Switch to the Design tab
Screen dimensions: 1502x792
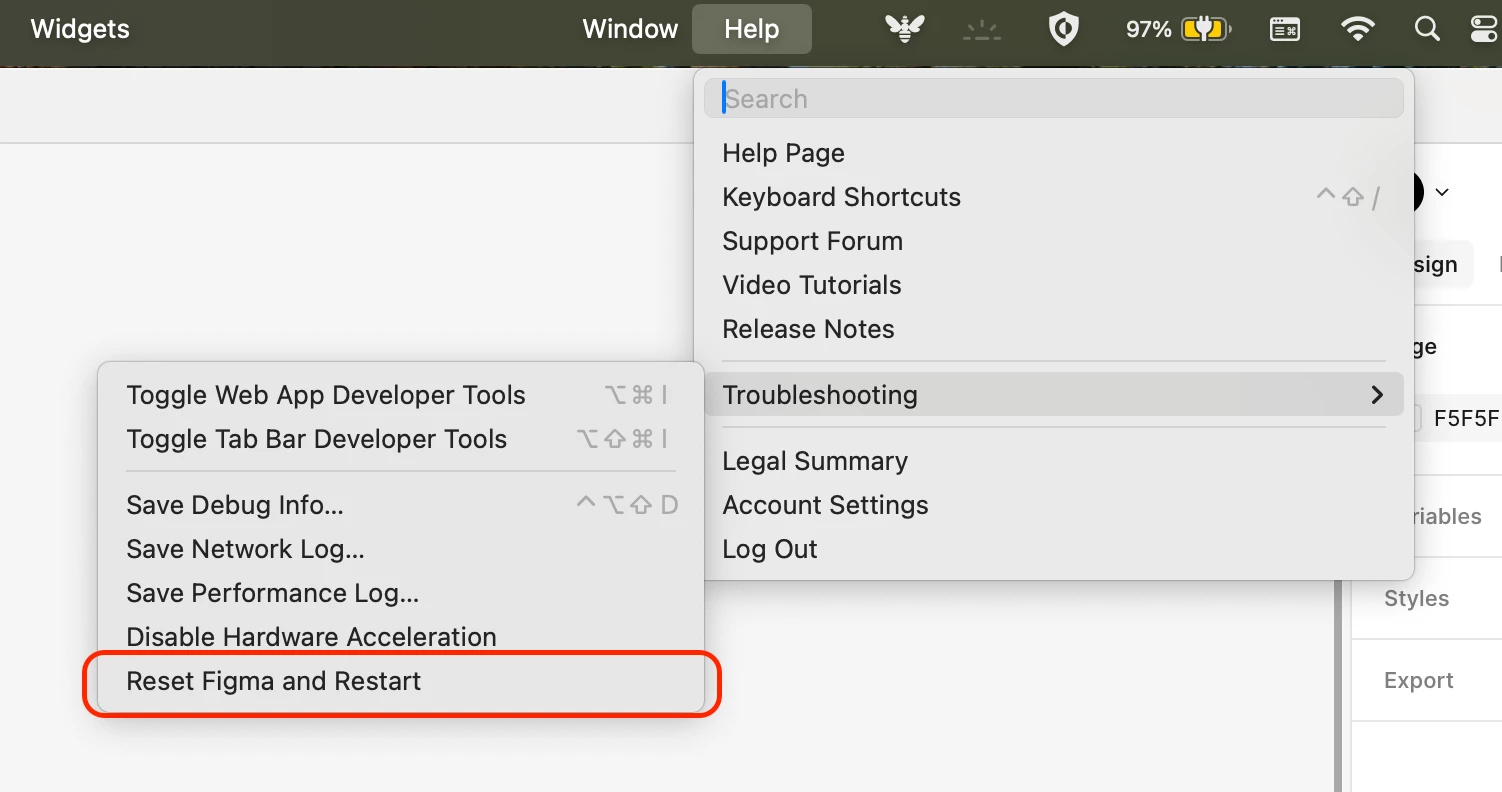pyautogui.click(x=1442, y=264)
